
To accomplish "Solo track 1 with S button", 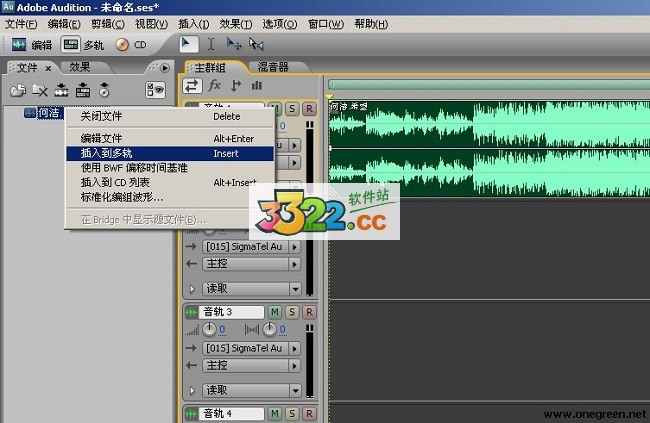I will pos(292,109).
